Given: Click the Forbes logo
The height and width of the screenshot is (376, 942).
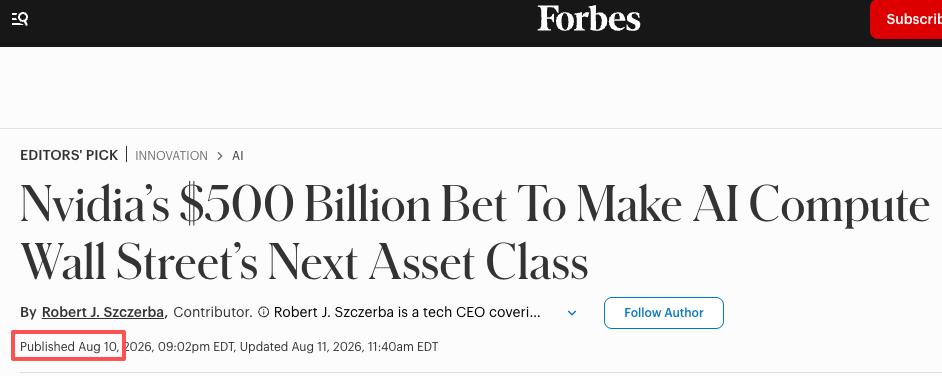Looking at the screenshot, I should [589, 19].
